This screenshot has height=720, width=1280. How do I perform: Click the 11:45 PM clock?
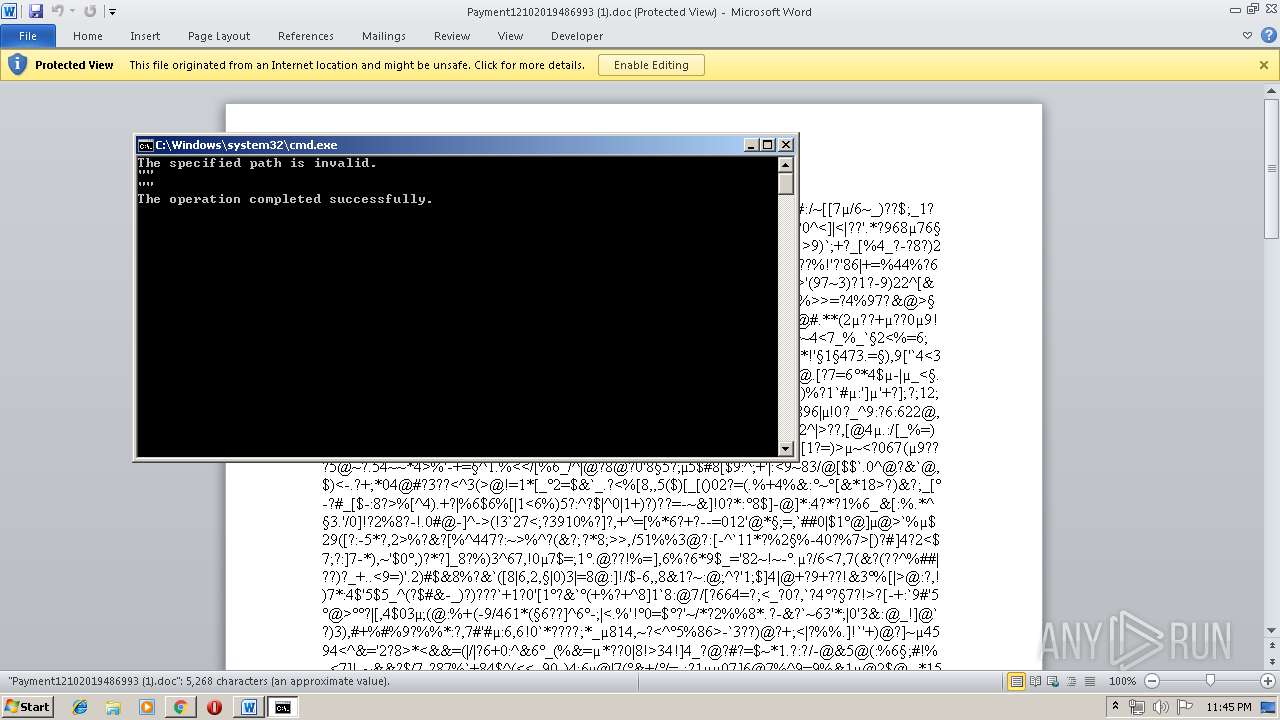click(1229, 707)
